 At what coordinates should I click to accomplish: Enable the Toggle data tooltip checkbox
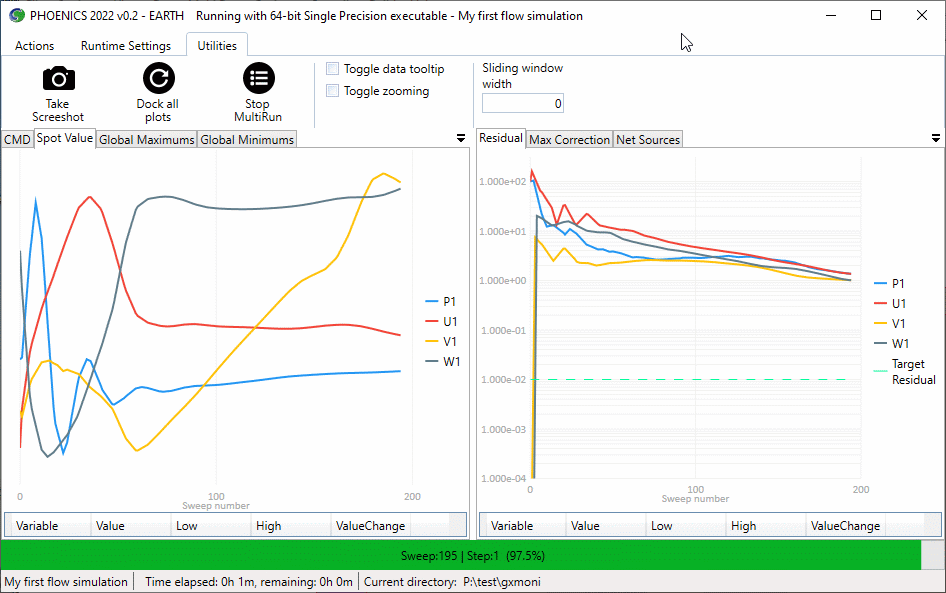[x=333, y=69]
